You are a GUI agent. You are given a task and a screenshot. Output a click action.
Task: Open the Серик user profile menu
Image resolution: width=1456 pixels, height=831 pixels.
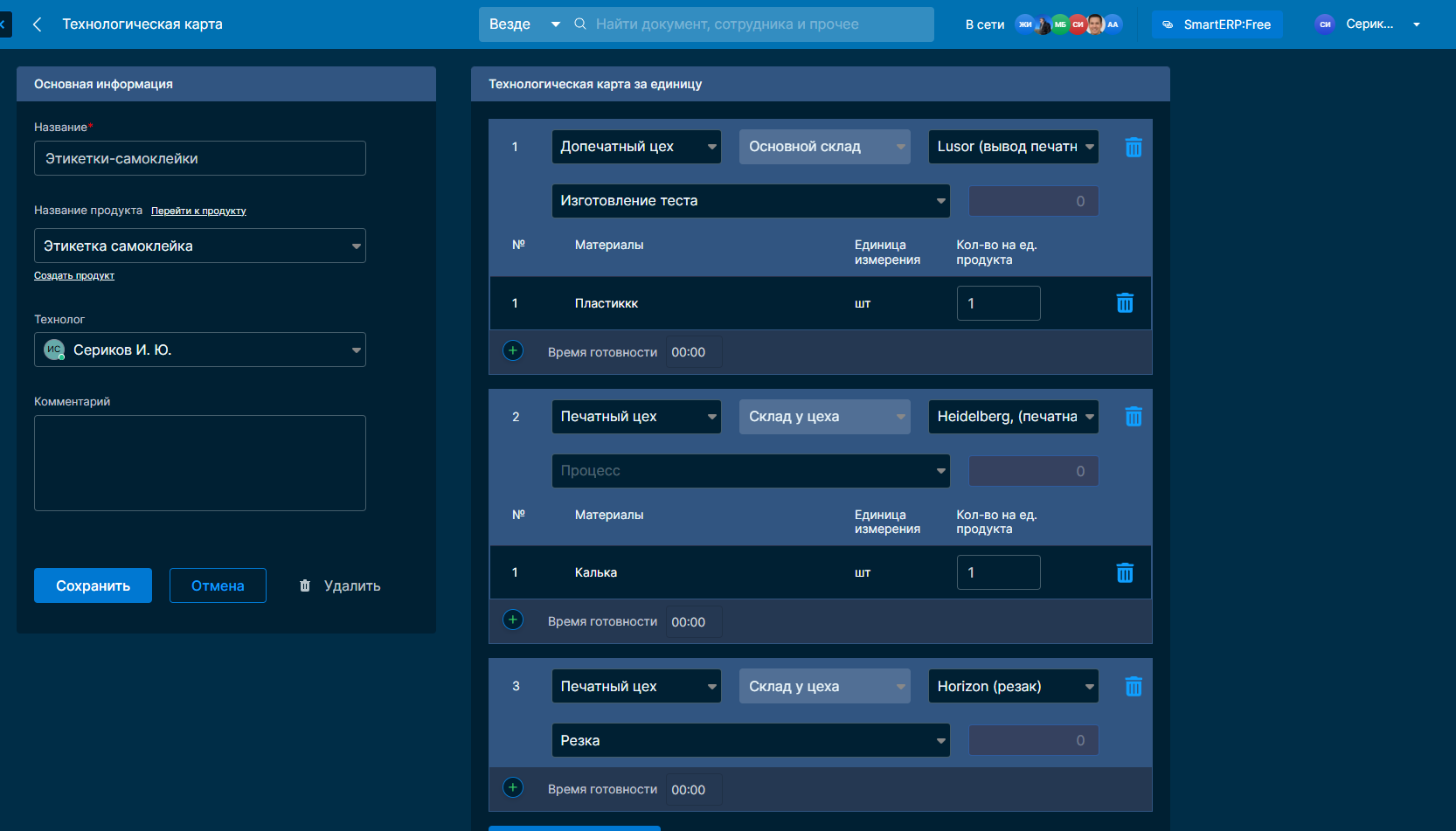click(1369, 24)
